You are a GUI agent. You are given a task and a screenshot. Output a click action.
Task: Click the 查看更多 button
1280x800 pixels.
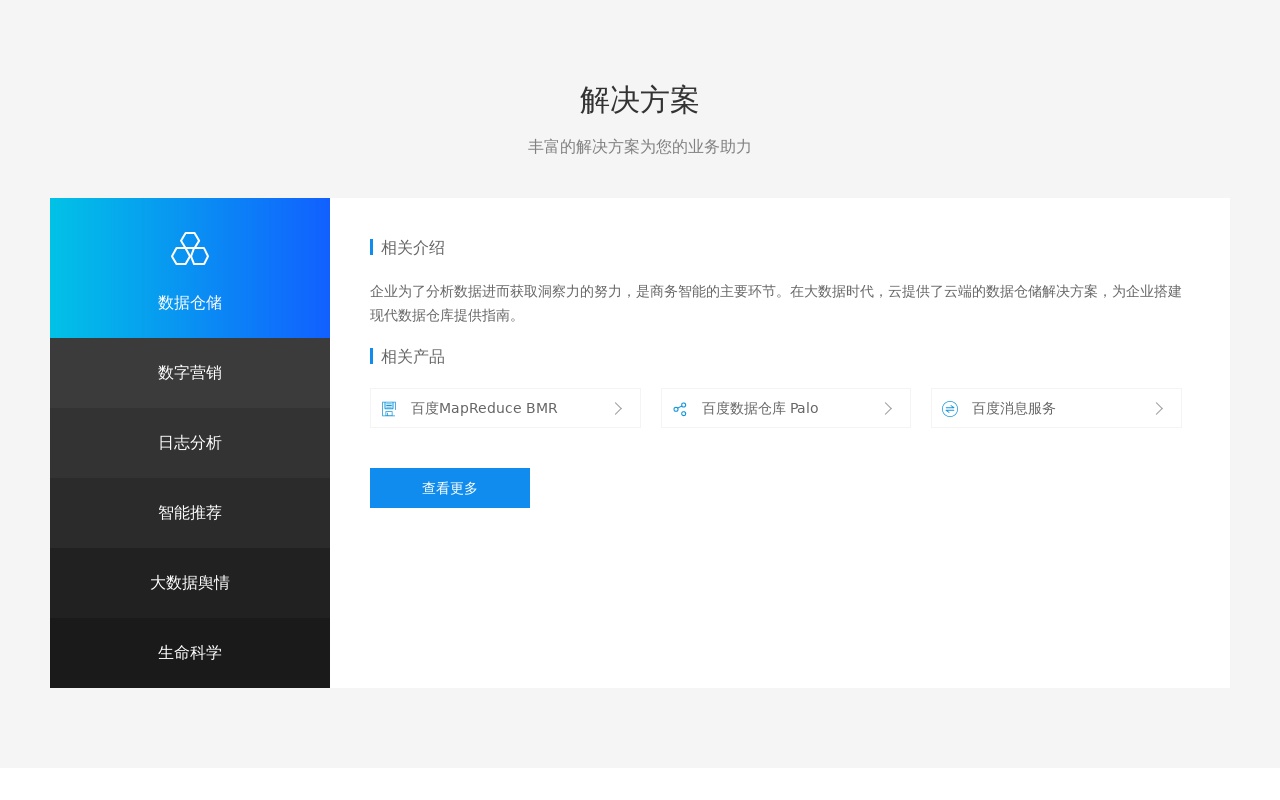coord(450,488)
